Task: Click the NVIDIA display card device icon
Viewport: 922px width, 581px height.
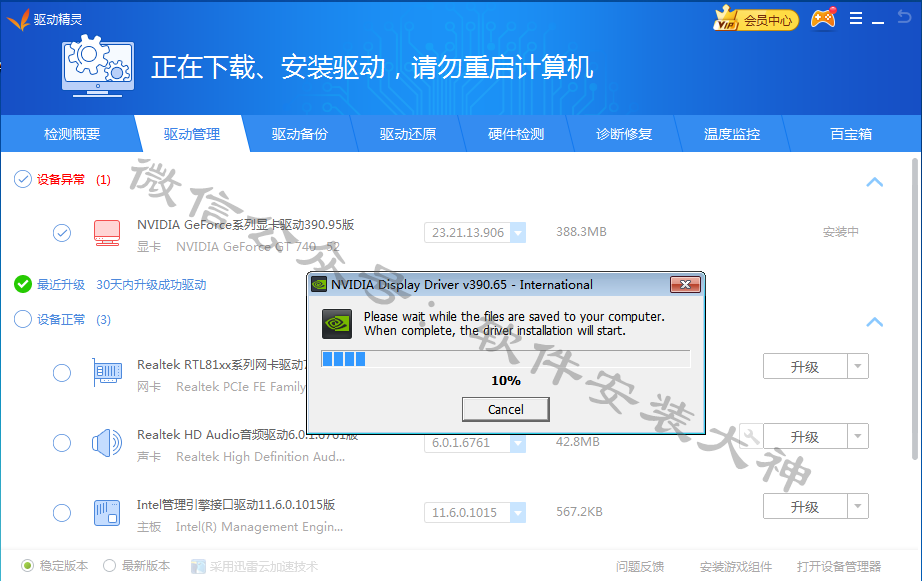Action: pyautogui.click(x=107, y=233)
